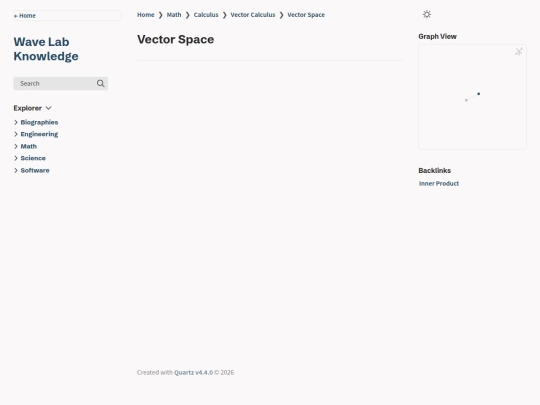Collapse the Explorer section
This screenshot has height=405, width=540.
(x=32, y=108)
